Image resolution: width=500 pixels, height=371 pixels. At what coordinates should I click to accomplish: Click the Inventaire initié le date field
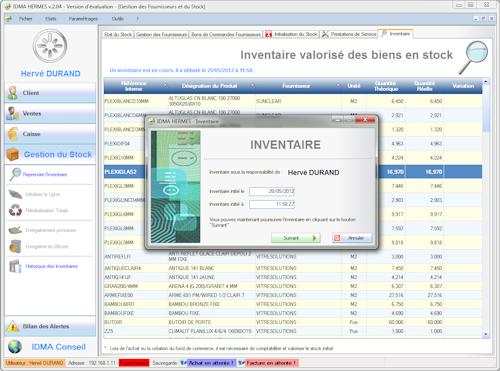[272, 191]
